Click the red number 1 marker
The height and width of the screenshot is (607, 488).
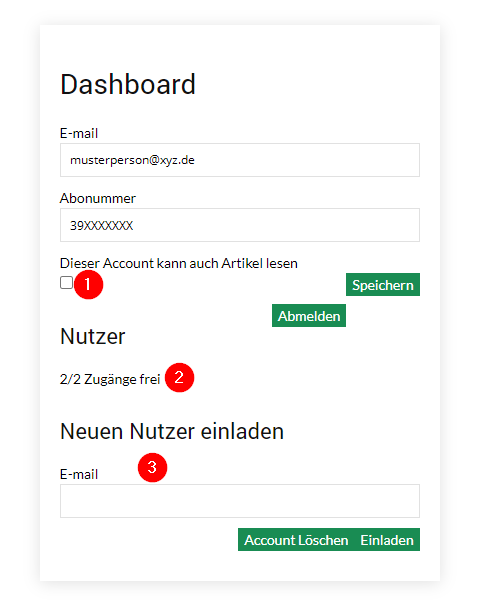pos(88,285)
